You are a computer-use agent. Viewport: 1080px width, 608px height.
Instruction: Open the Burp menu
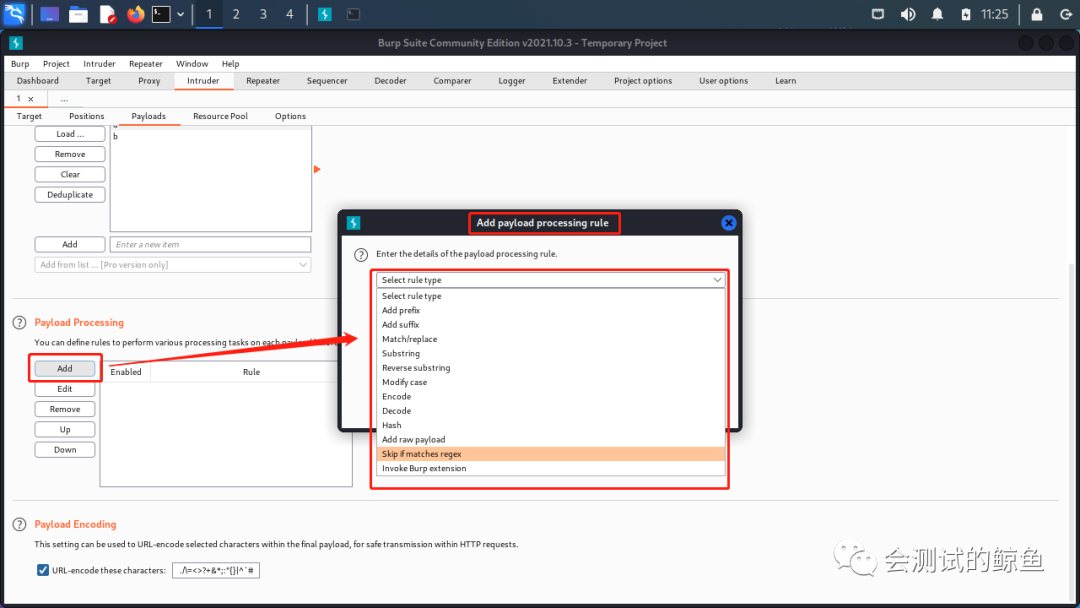click(20, 63)
